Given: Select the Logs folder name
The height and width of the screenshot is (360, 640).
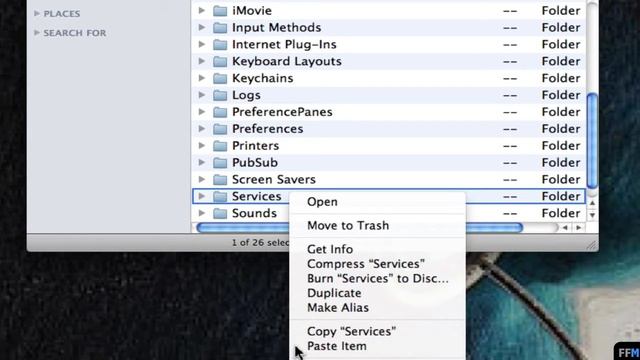Looking at the screenshot, I should click(246, 96).
